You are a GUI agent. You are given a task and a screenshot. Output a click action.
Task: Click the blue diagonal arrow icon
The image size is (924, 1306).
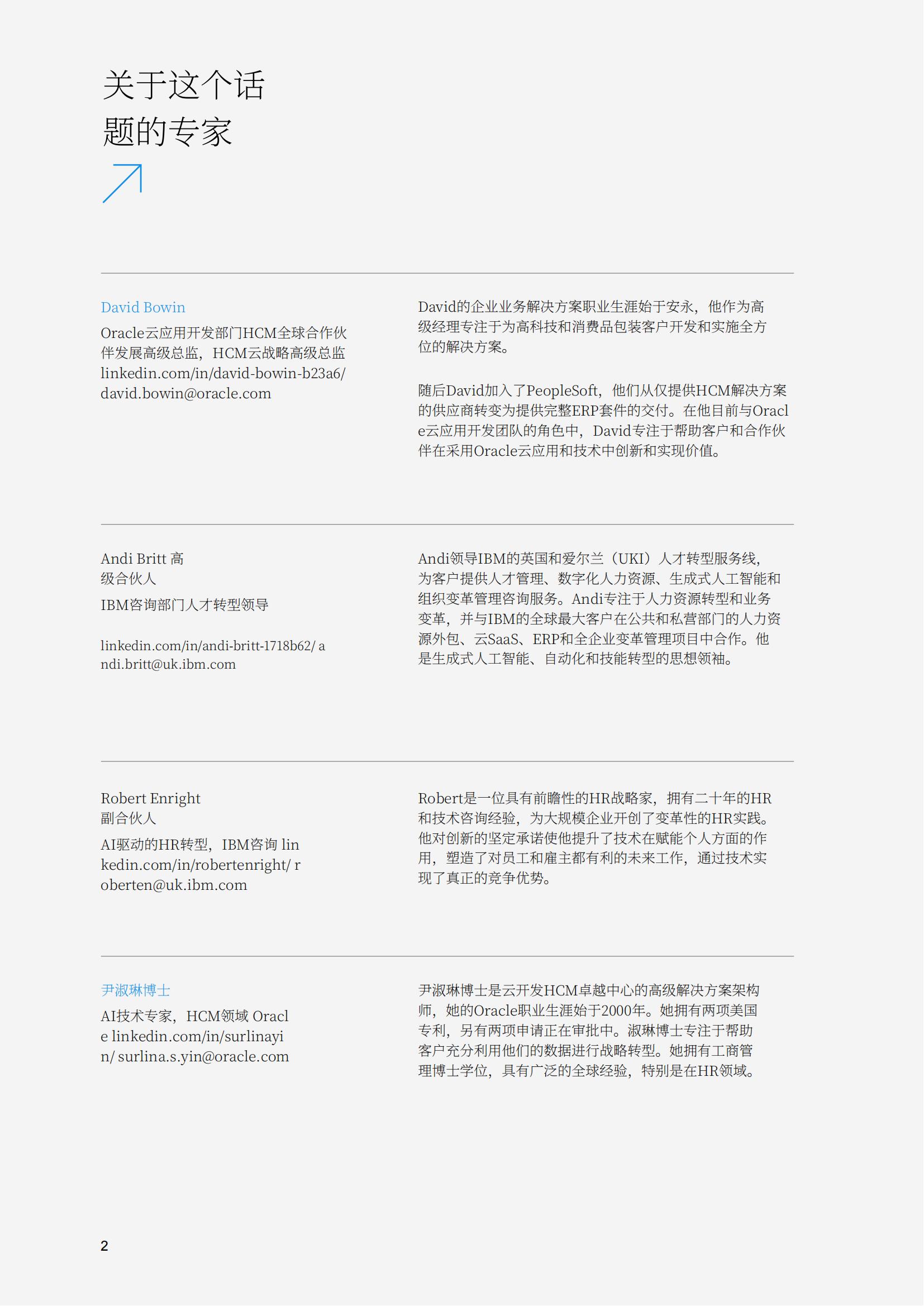pos(122,183)
